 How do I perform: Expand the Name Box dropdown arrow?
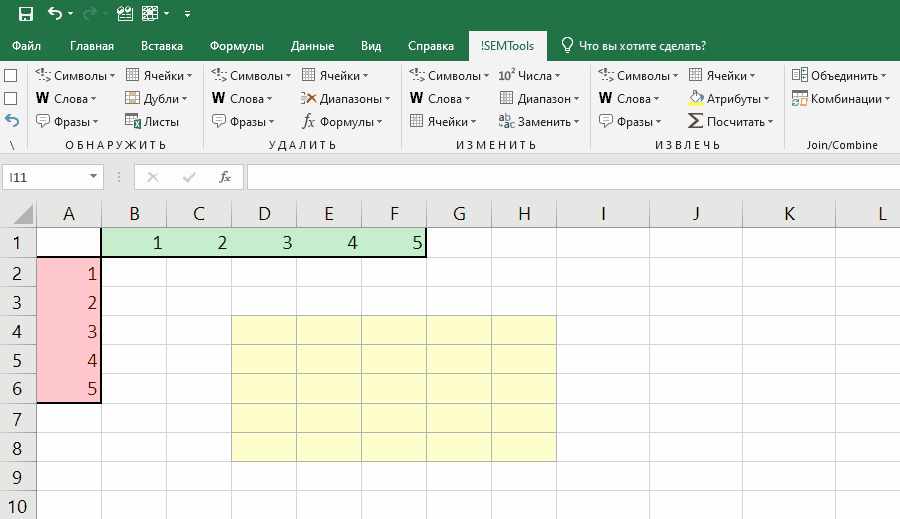(93, 177)
